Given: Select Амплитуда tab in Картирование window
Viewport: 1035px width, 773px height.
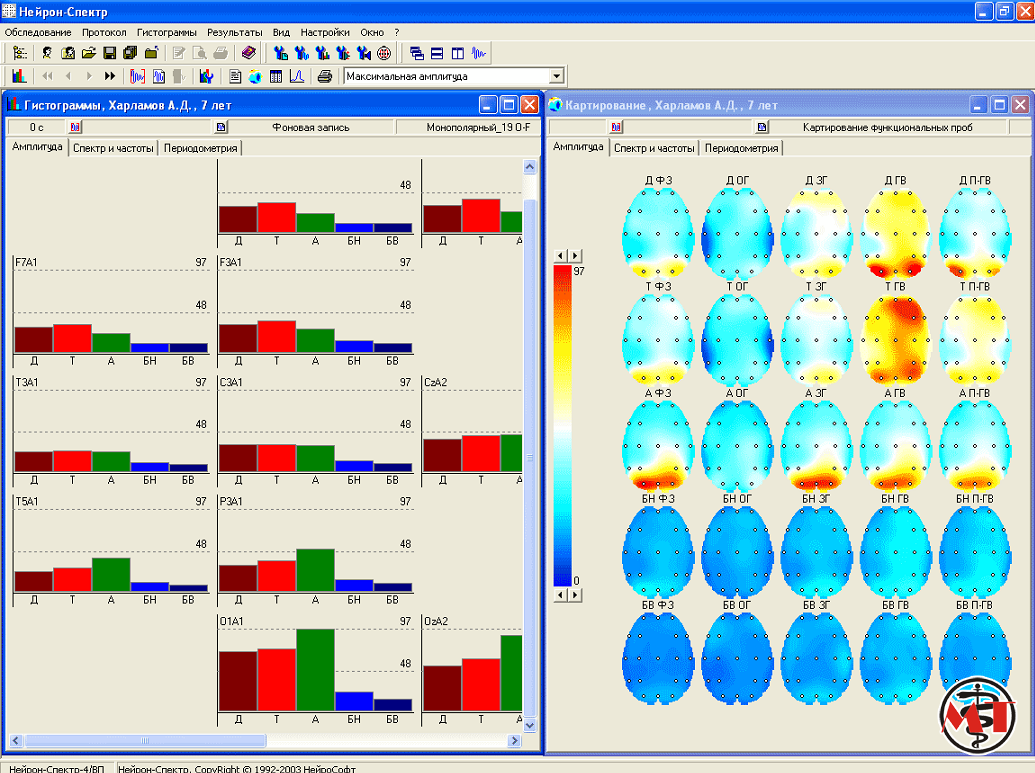Looking at the screenshot, I should [x=578, y=147].
